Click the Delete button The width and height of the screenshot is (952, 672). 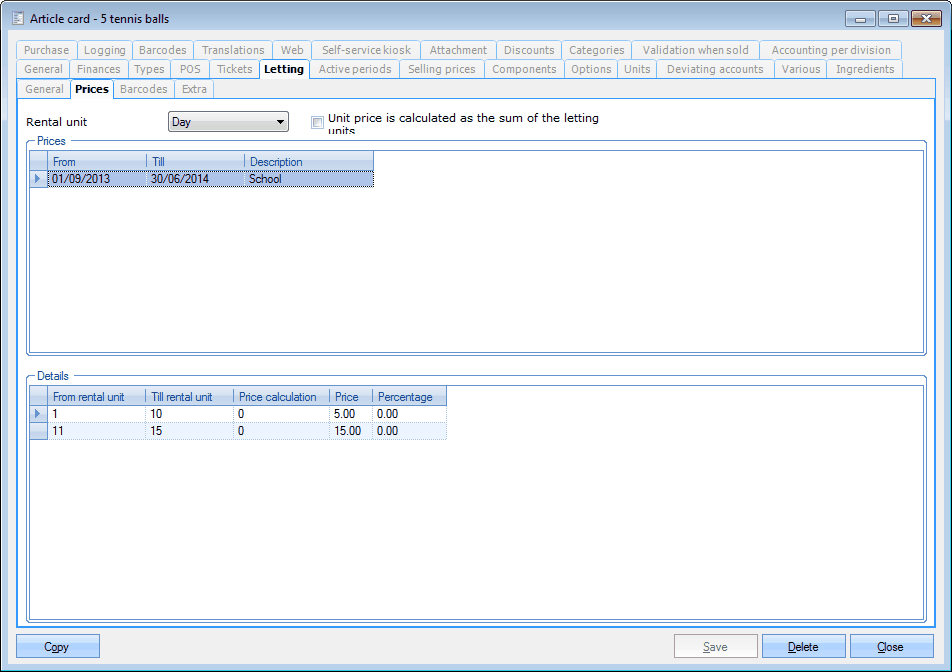point(803,647)
